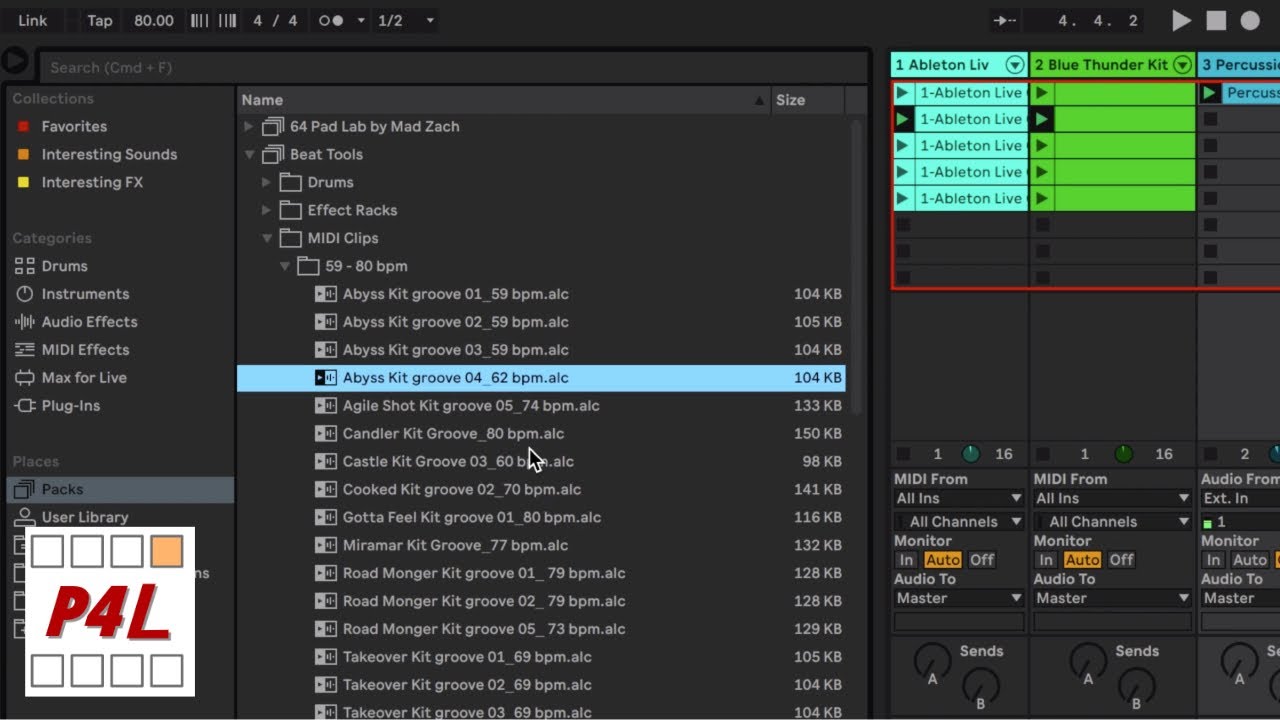Sort browser by Size column header
Screen dimensions: 1280x720
(x=807, y=100)
